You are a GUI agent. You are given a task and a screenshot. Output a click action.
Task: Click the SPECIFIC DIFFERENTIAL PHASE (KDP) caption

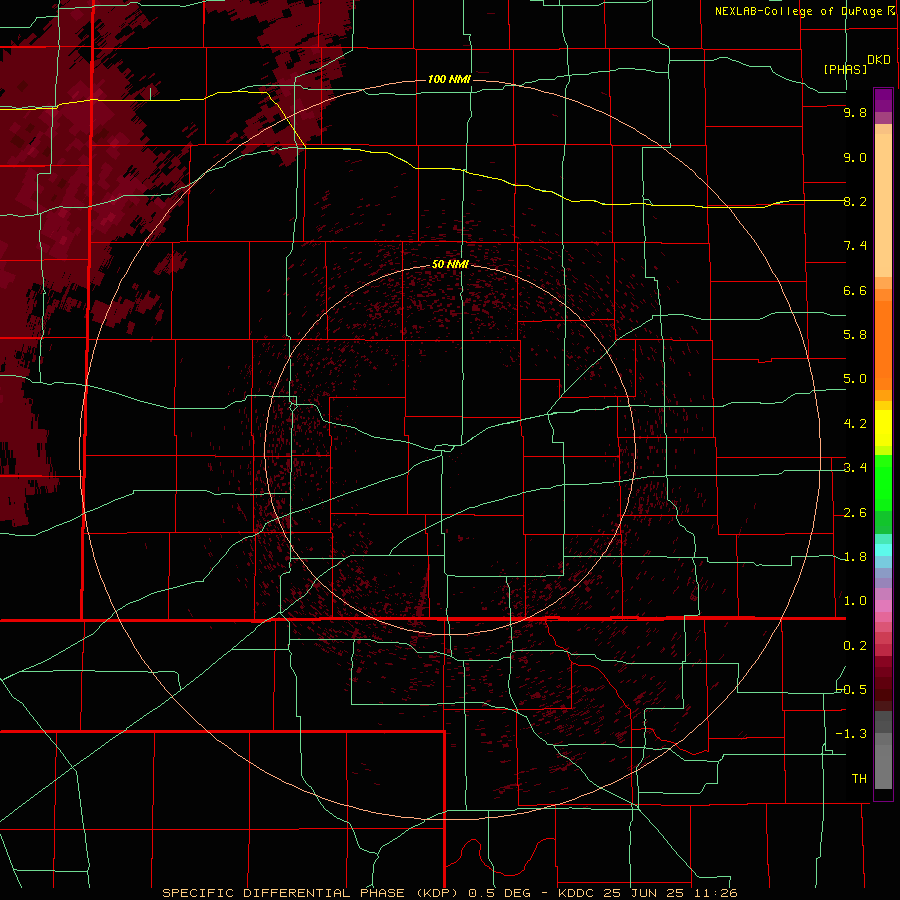pos(312,893)
